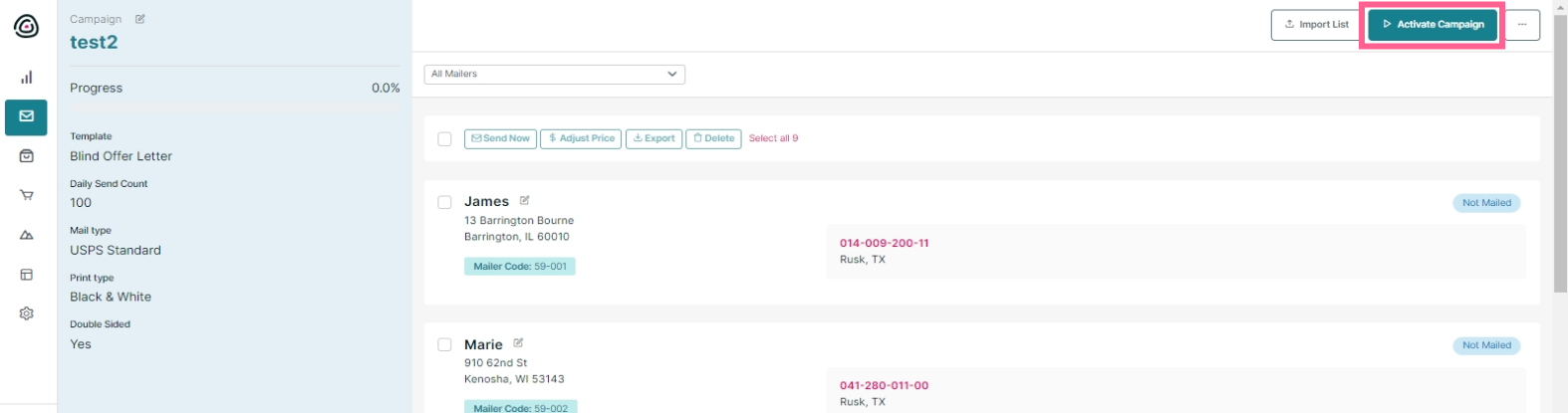Click Activate Campaign button
This screenshot has height=413, width=1568.
tap(1433, 25)
